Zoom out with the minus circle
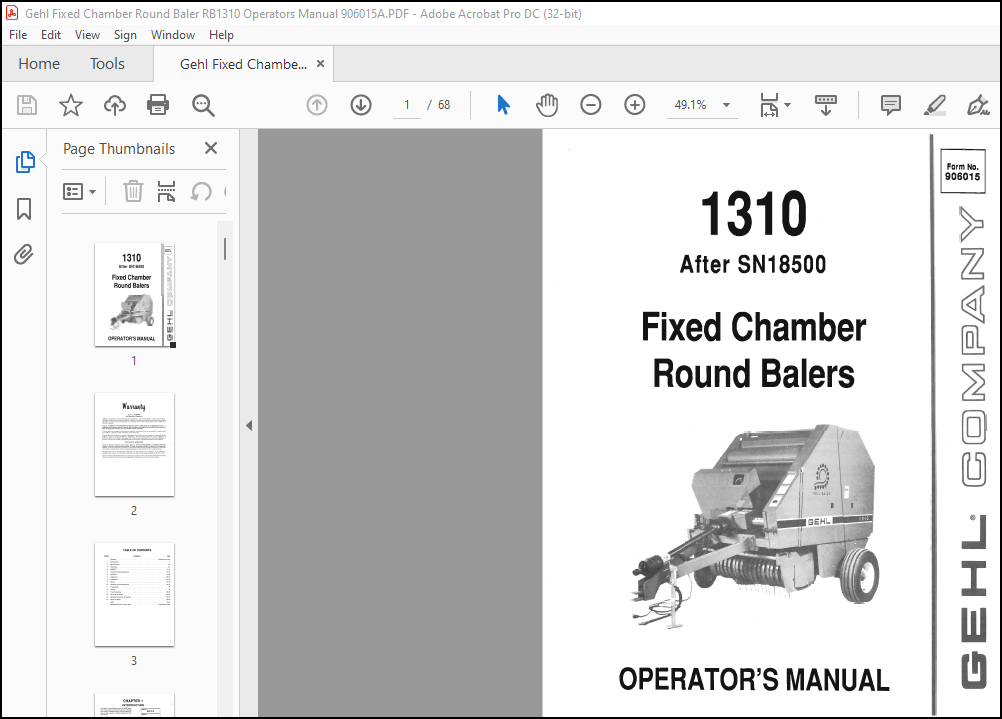Viewport: 1002px width, 719px height. point(590,105)
